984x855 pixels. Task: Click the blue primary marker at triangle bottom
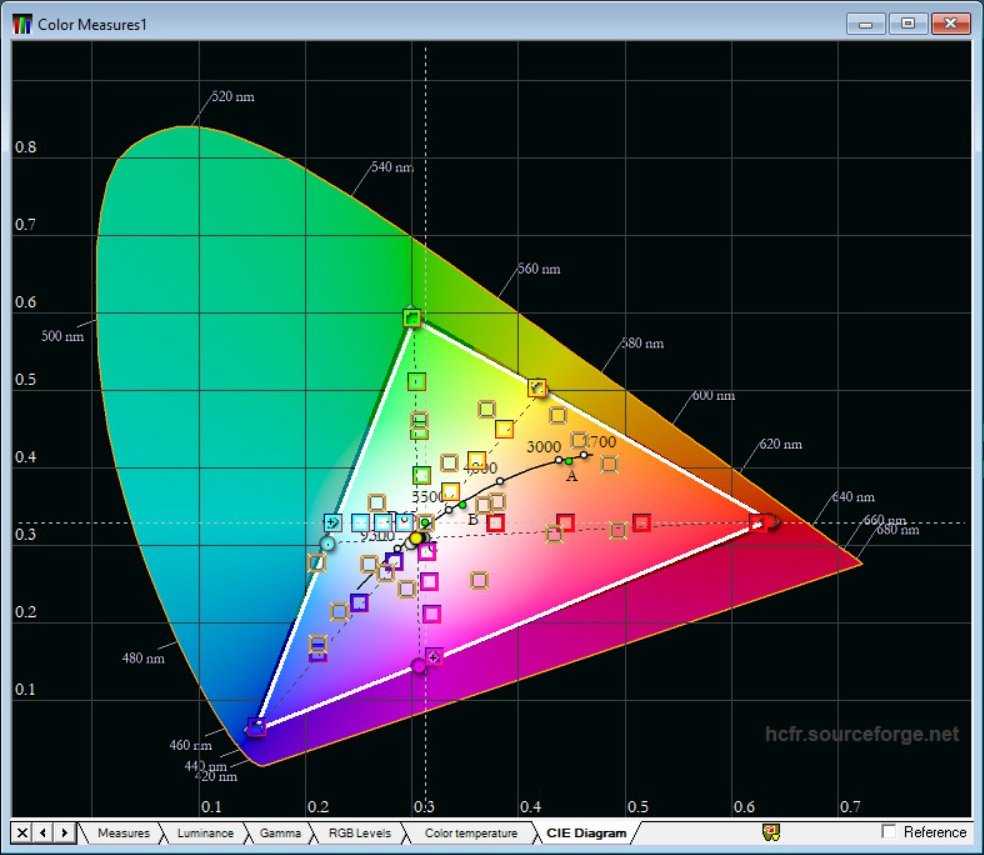257,727
